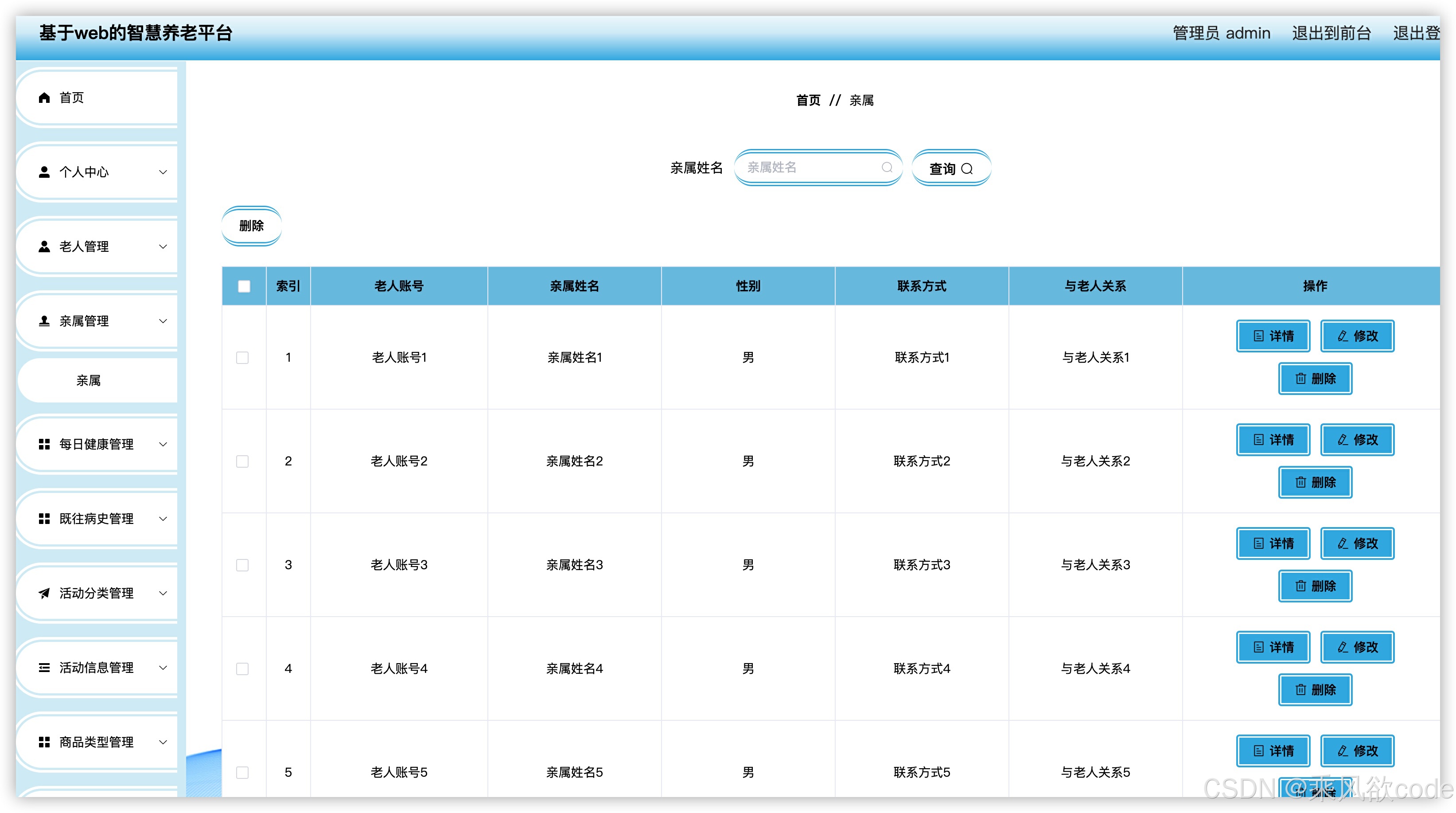Click the paper plane icon for 活动分类管理

44,593
